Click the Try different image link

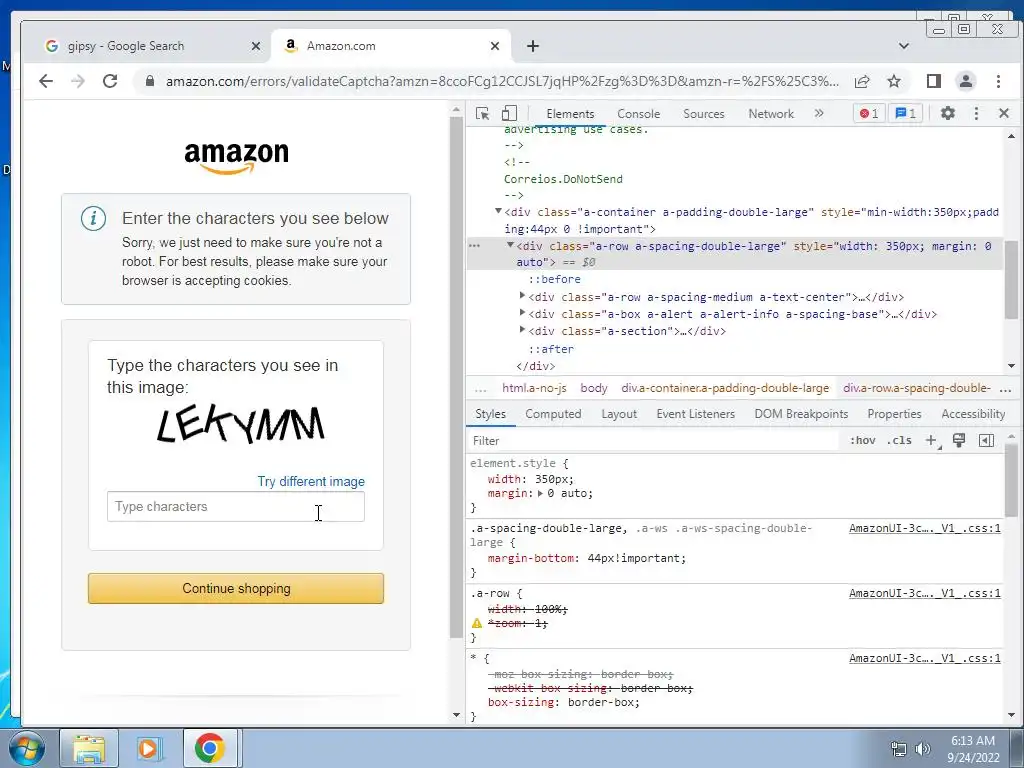point(311,481)
